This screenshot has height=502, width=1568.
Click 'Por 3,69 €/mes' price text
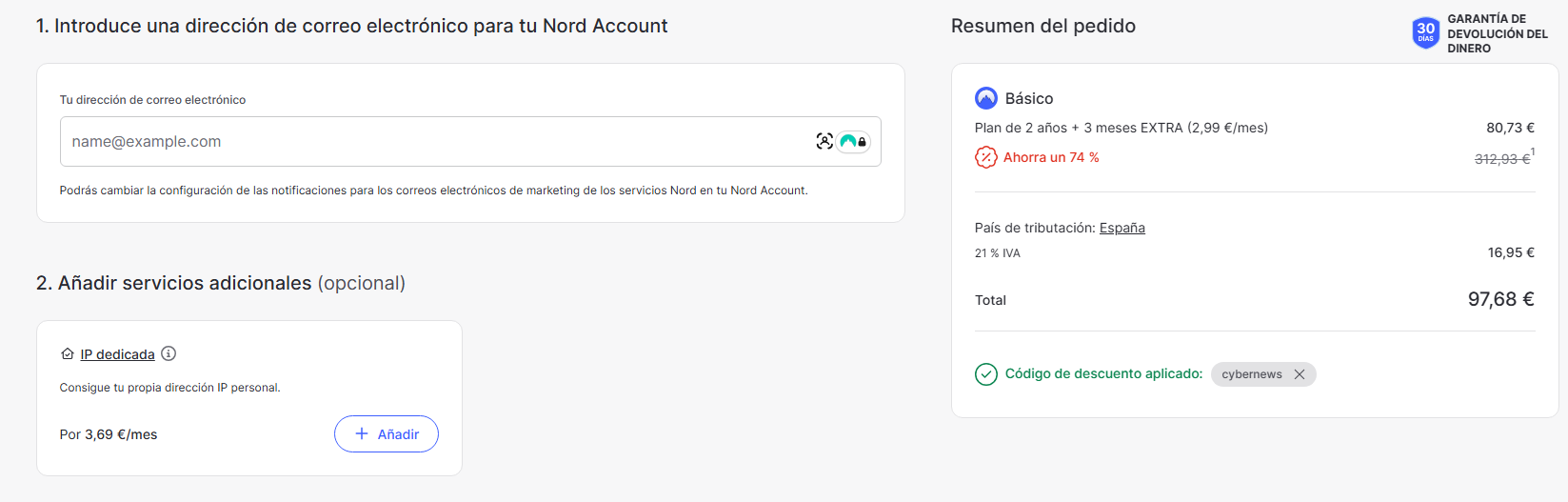tap(109, 434)
